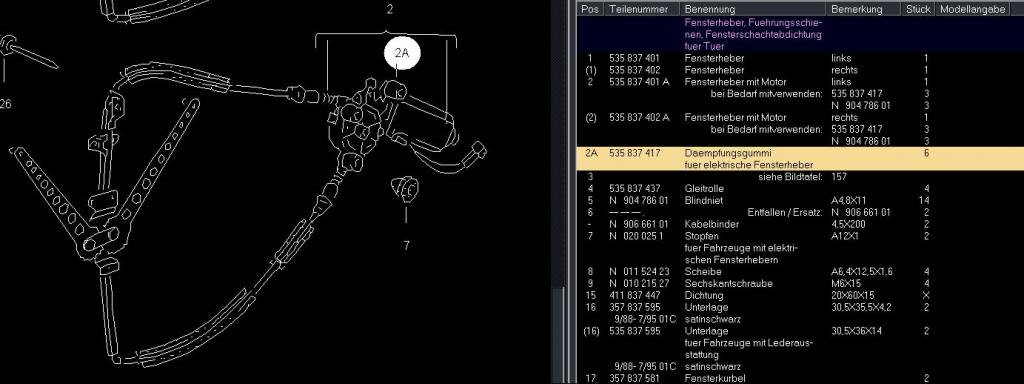Click the 2A callout bubble in diagram
The width and height of the screenshot is (1024, 384).
(402, 54)
